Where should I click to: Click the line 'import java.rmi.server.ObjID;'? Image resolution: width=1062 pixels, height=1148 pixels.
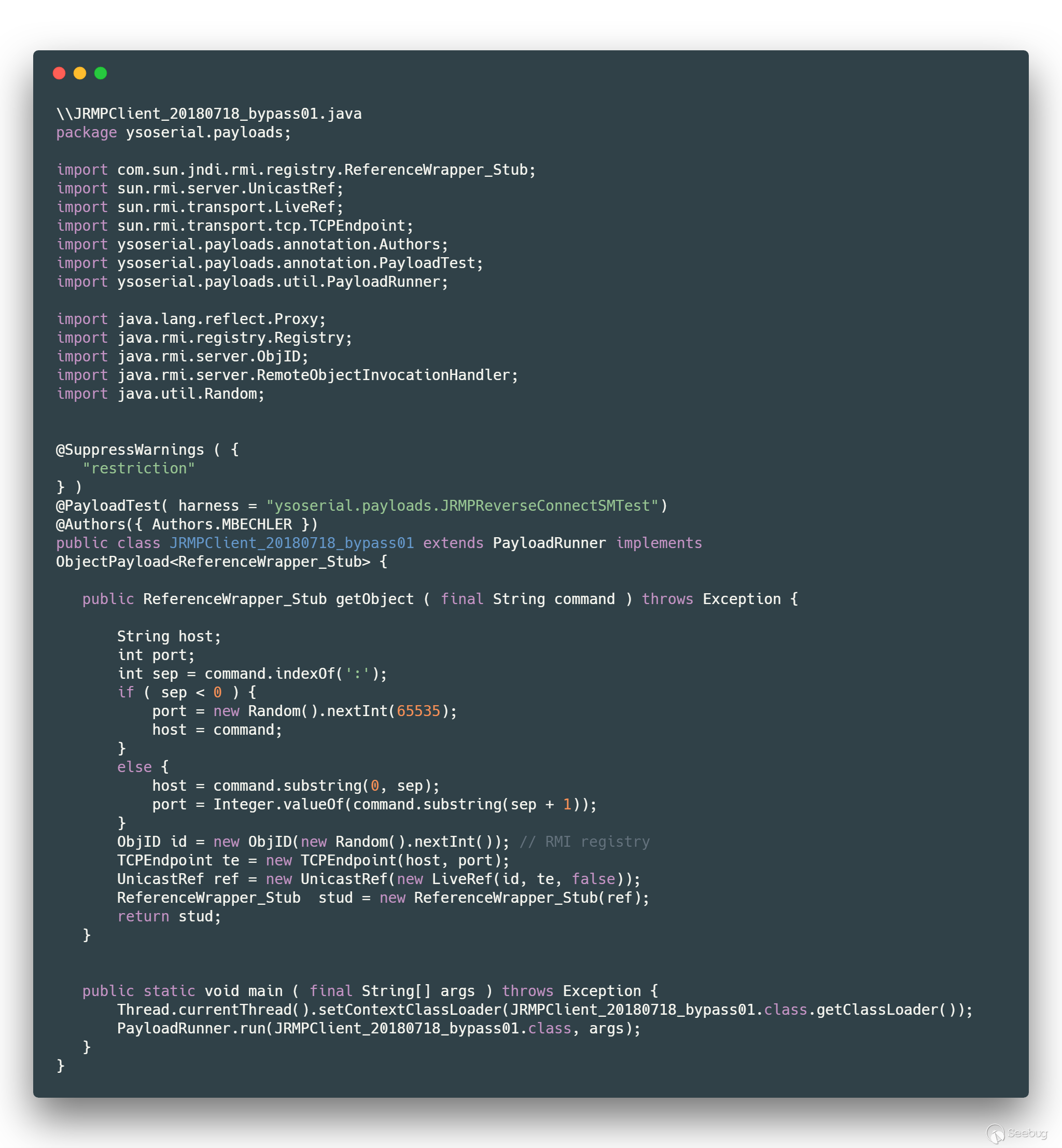click(183, 357)
